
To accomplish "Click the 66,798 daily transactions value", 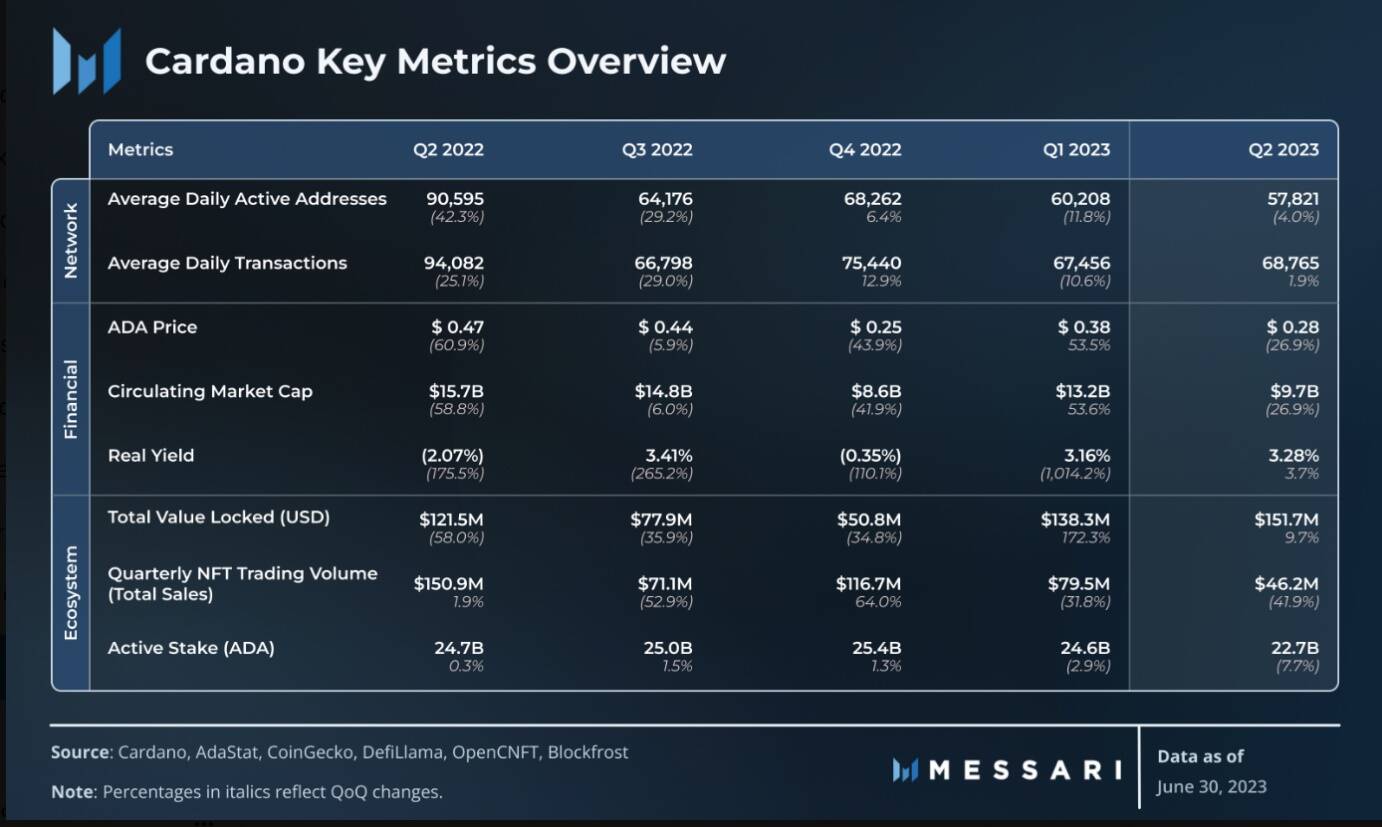I will tap(663, 263).
